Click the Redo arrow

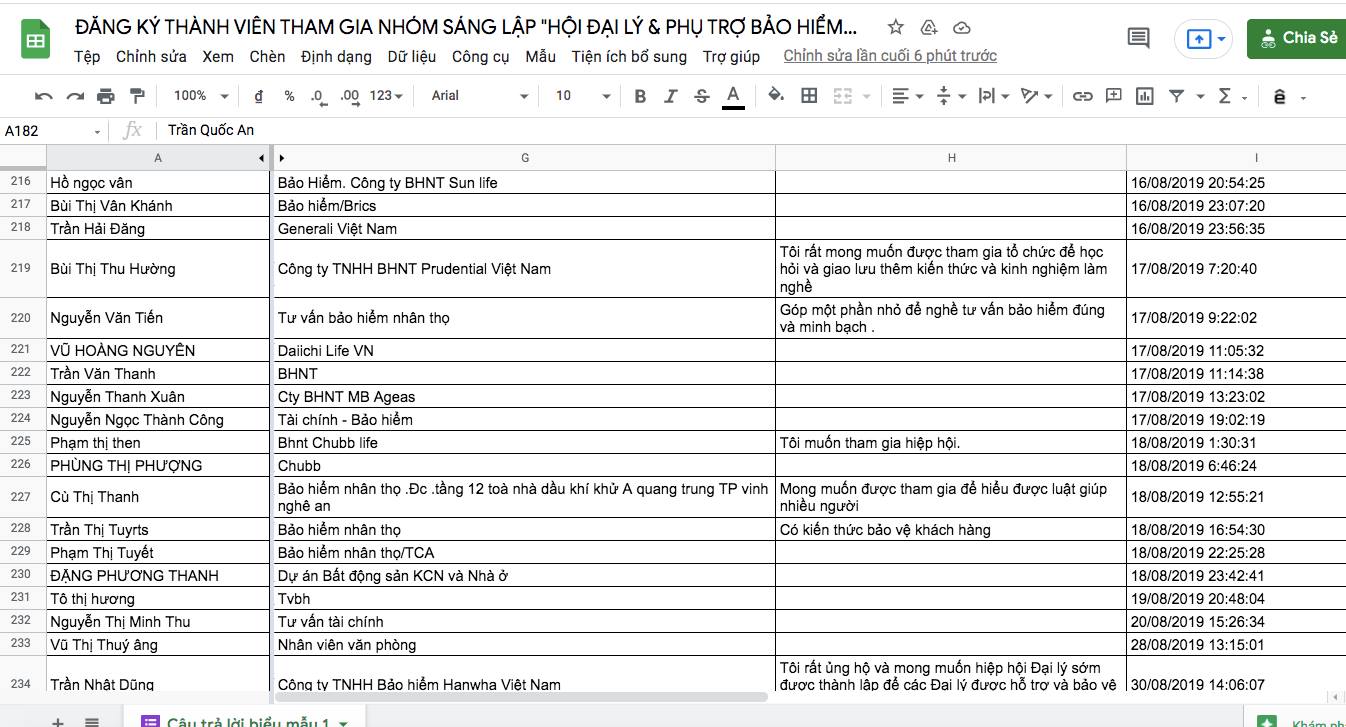click(x=75, y=96)
